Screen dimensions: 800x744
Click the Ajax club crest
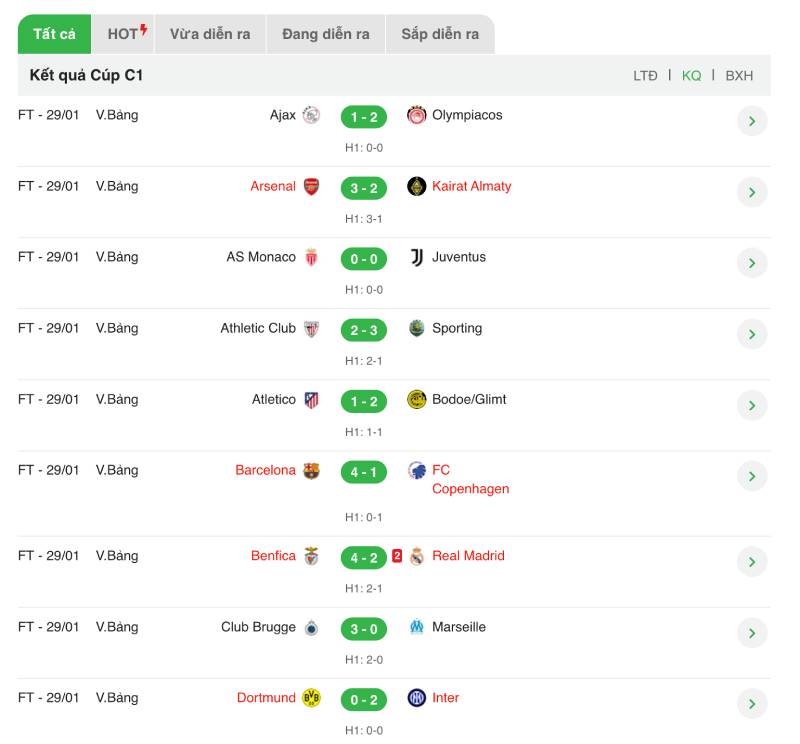[x=311, y=115]
